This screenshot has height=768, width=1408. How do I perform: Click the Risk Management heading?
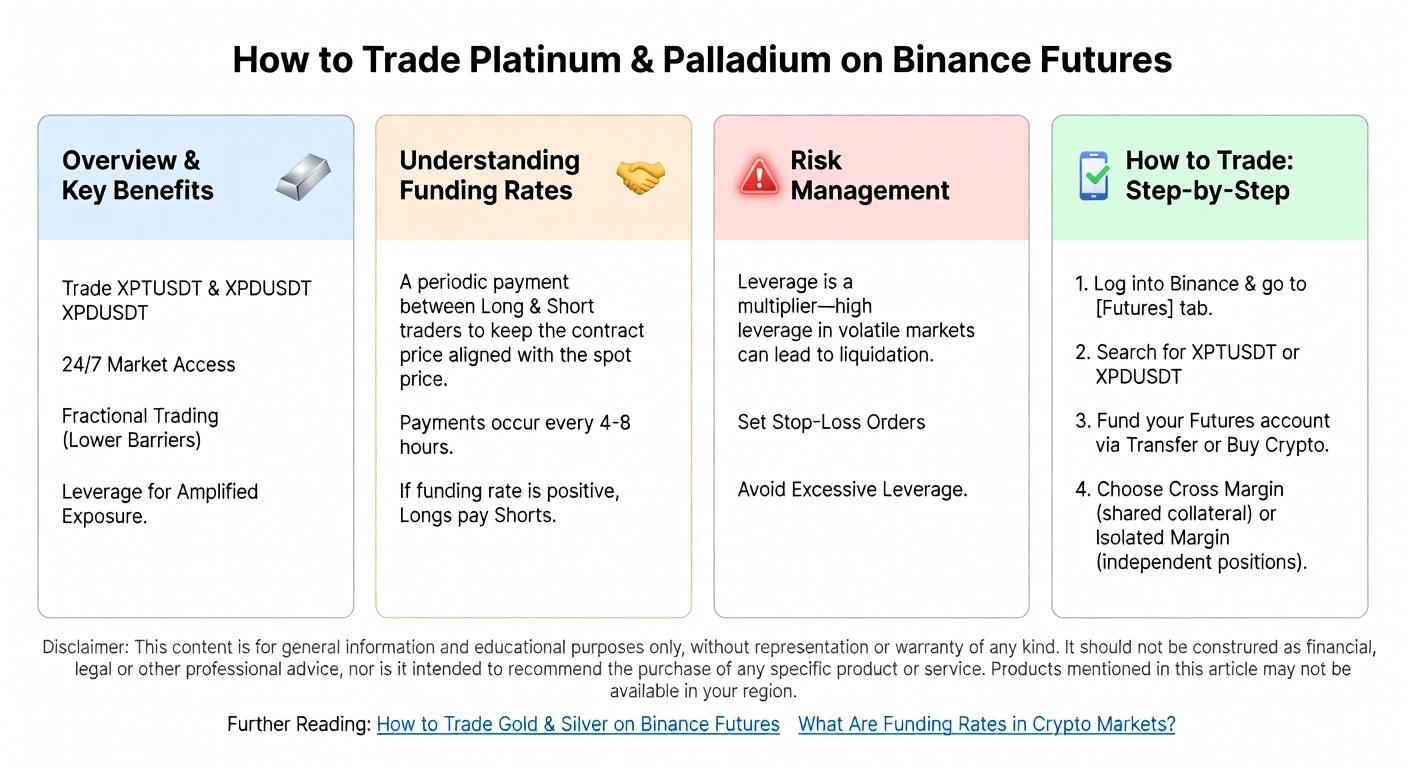(x=869, y=176)
